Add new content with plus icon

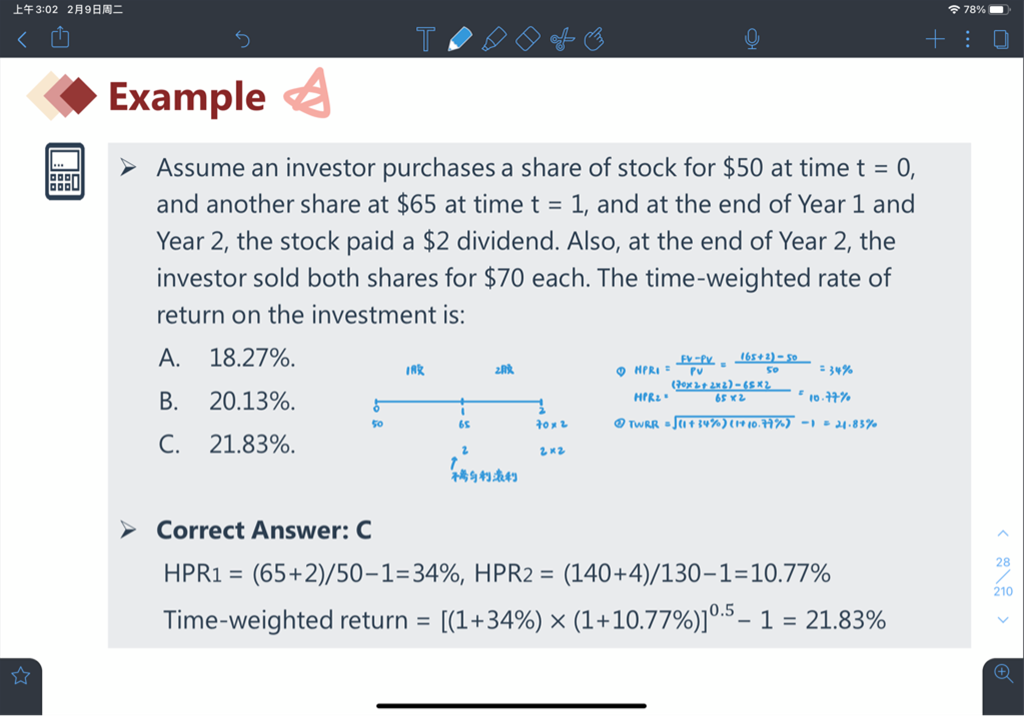coord(935,39)
